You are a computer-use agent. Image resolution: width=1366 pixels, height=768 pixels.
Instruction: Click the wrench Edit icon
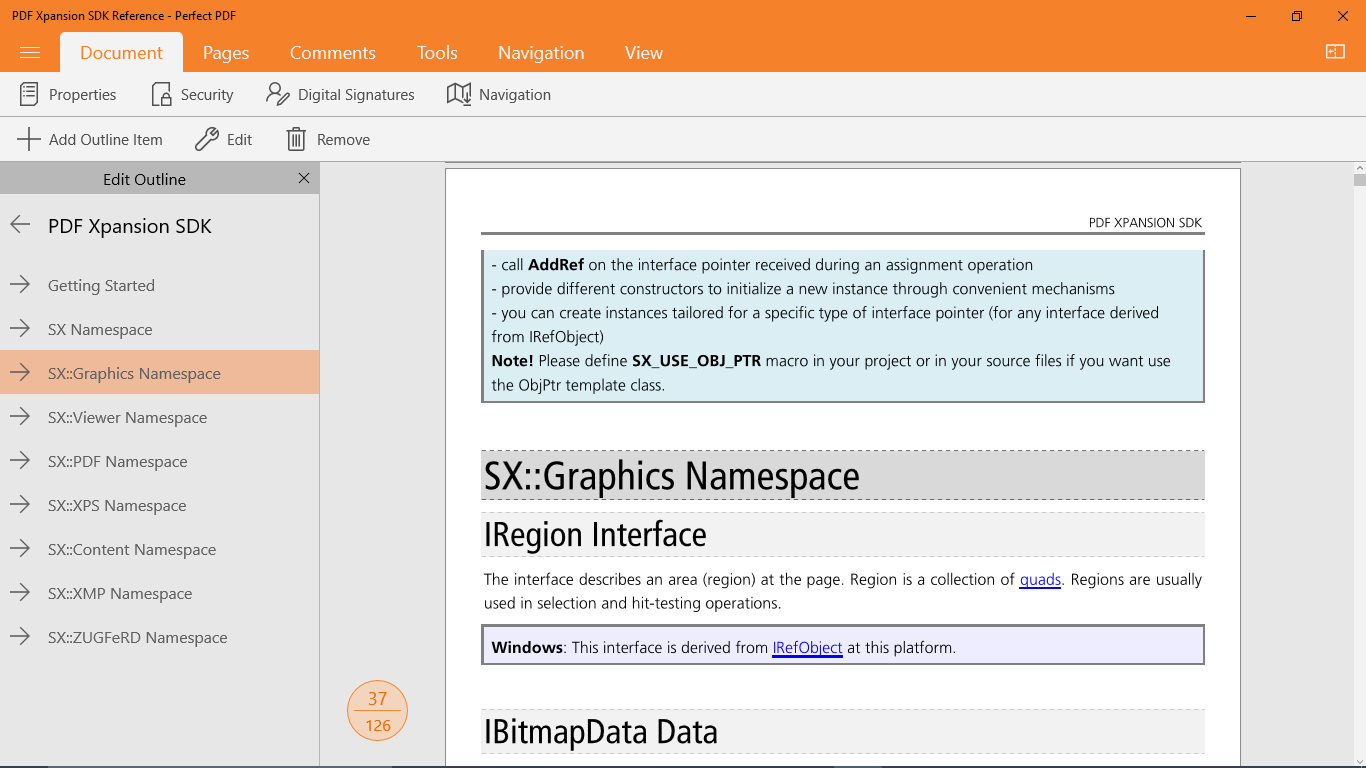click(x=207, y=139)
